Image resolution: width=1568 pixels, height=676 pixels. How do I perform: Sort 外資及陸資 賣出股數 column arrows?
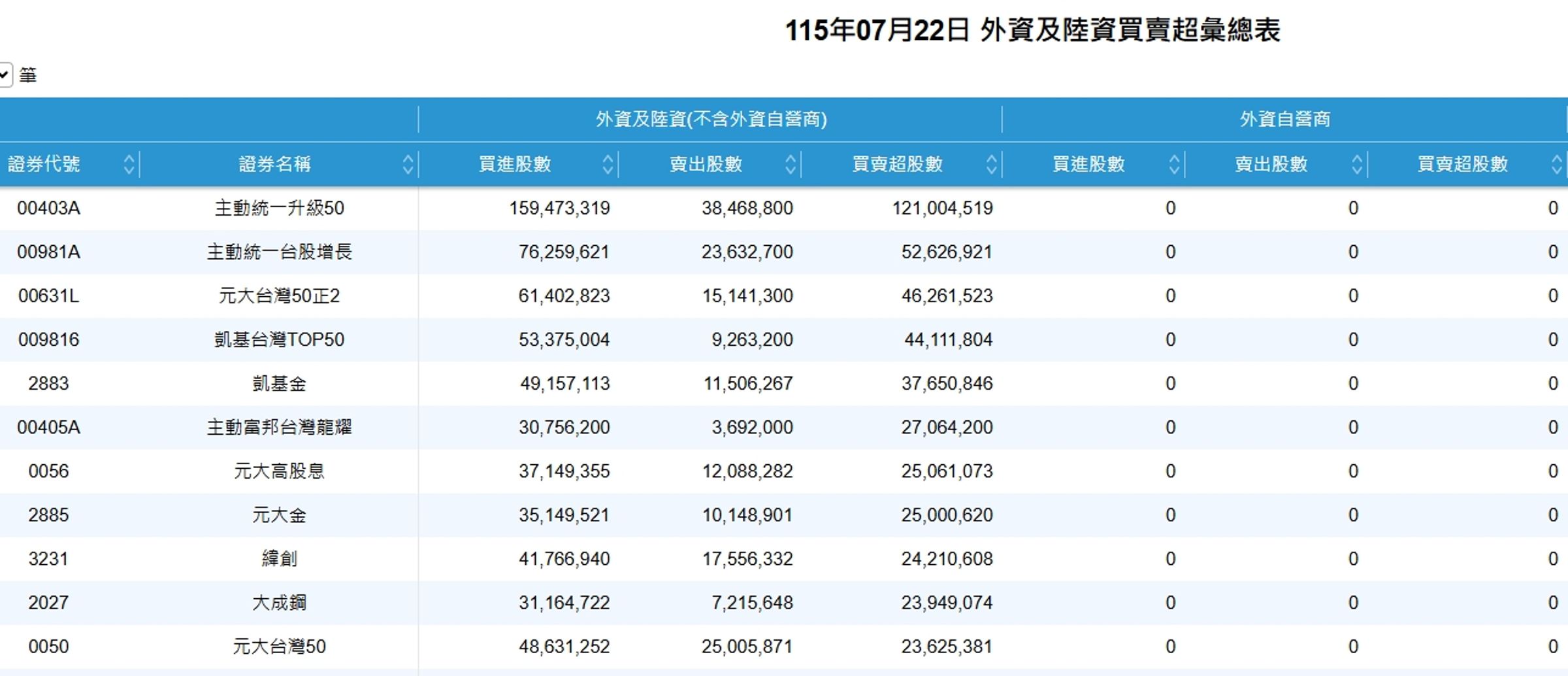(791, 164)
